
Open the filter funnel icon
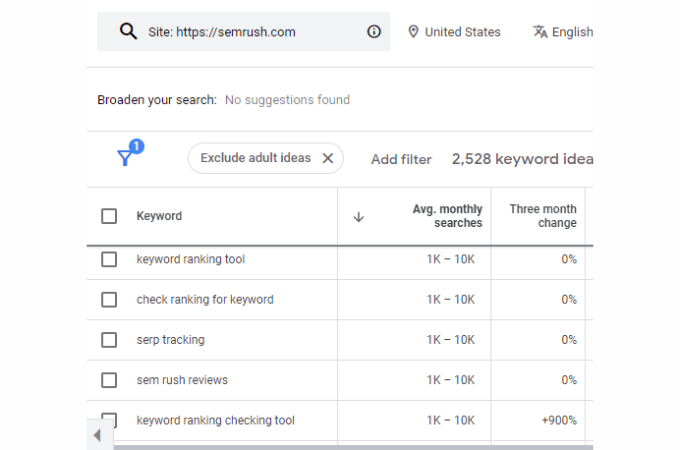(x=126, y=158)
